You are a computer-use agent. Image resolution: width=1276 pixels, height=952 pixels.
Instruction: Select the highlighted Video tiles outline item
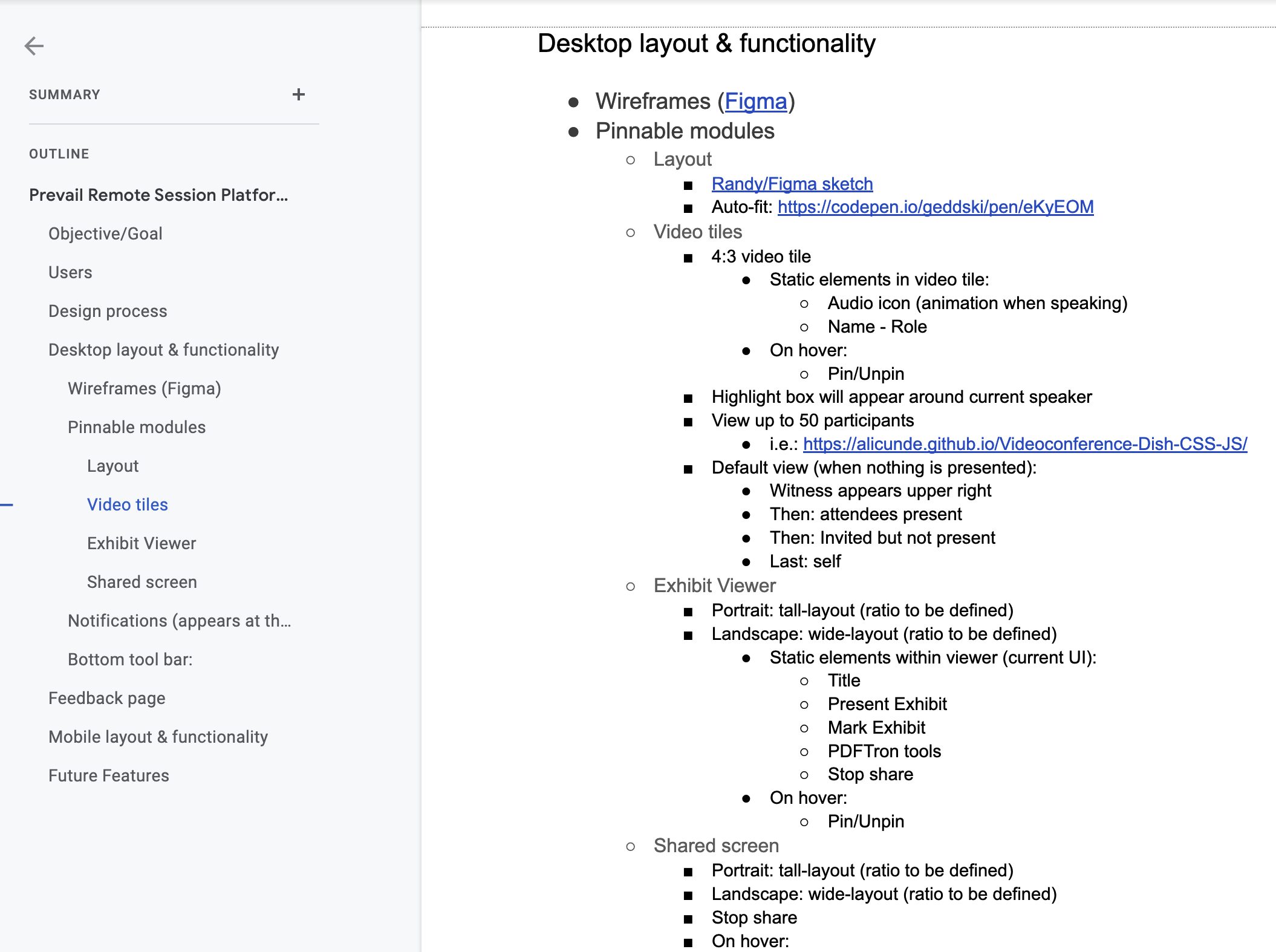click(x=127, y=504)
